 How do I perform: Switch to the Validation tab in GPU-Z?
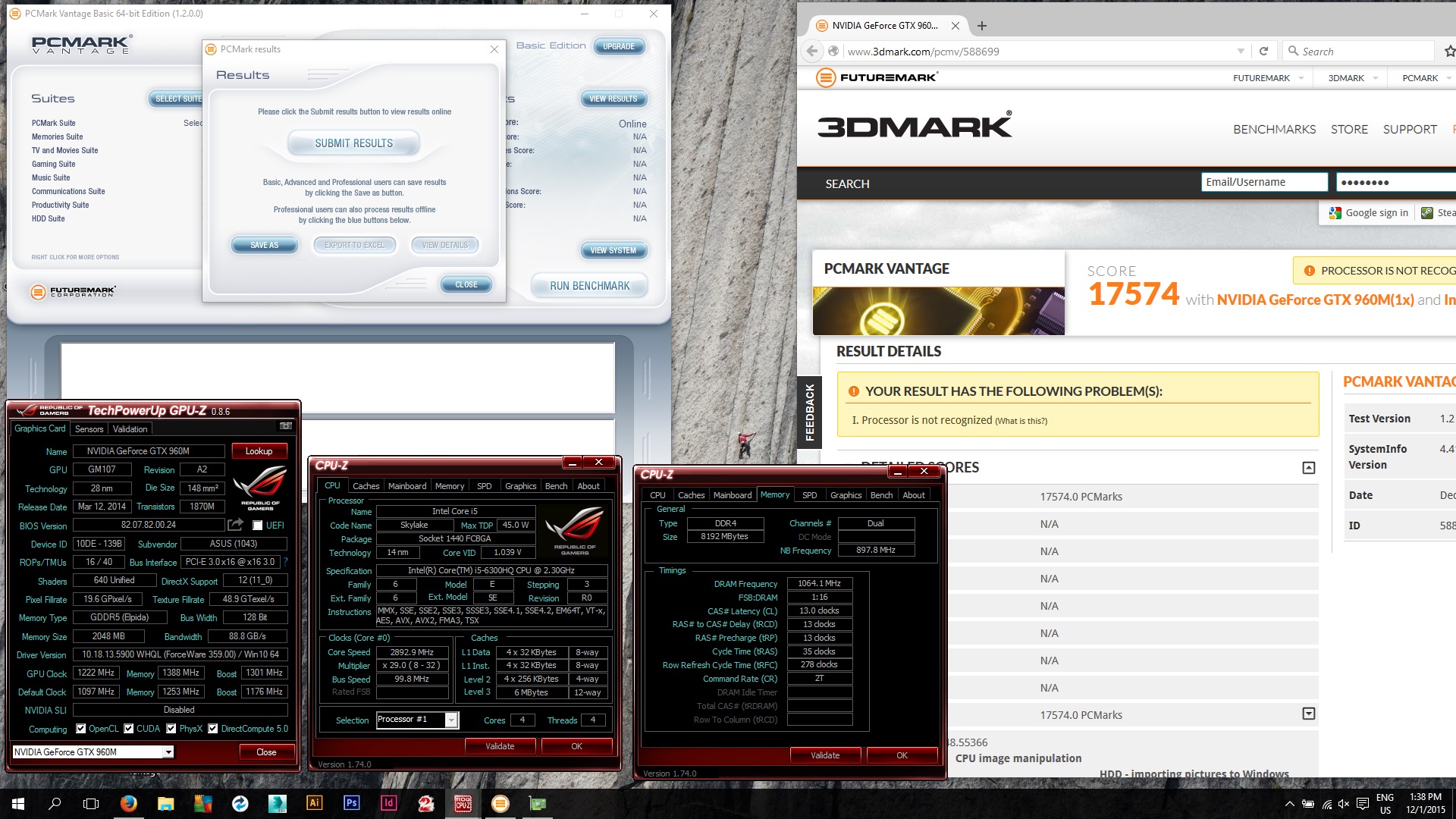click(130, 428)
